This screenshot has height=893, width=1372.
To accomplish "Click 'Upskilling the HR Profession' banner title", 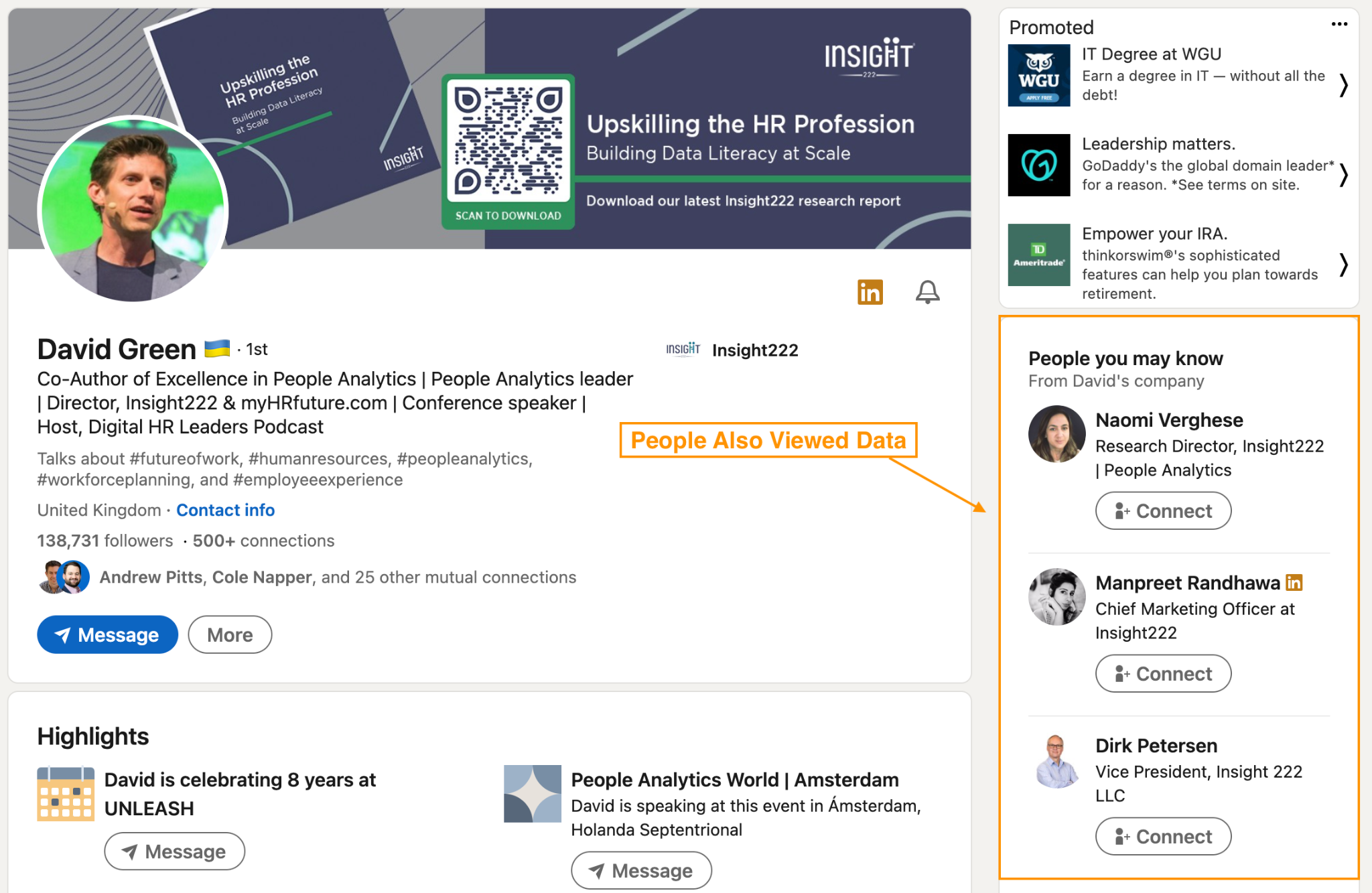I will click(750, 124).
